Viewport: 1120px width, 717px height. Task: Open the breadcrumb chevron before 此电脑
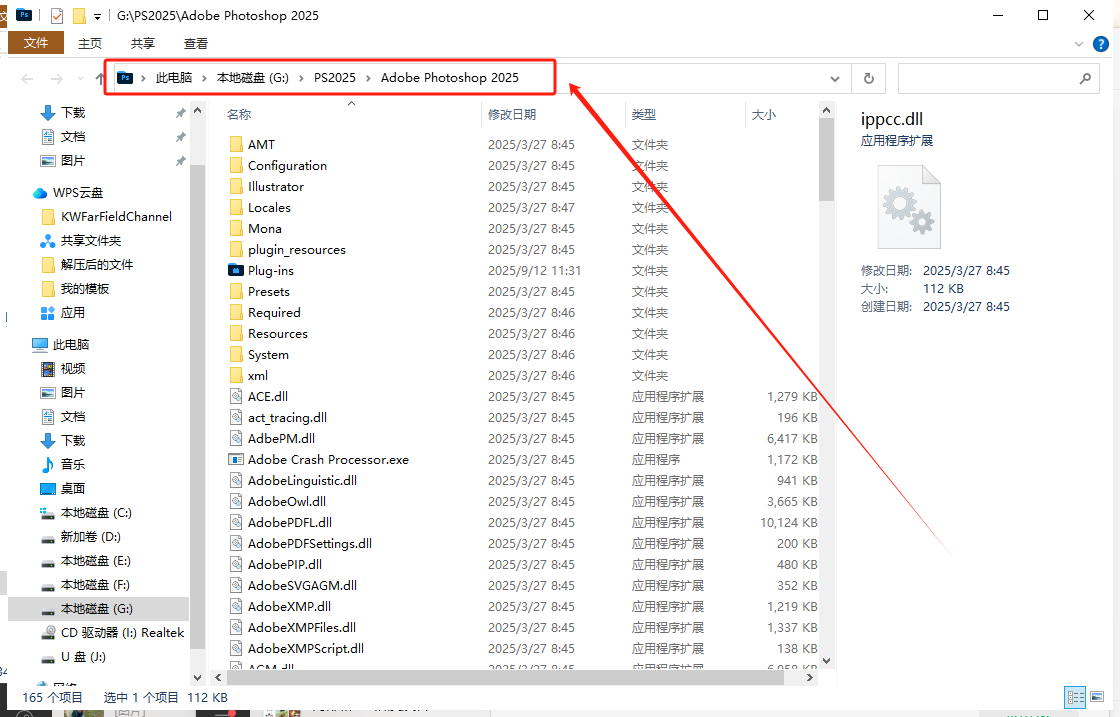pyautogui.click(x=144, y=78)
